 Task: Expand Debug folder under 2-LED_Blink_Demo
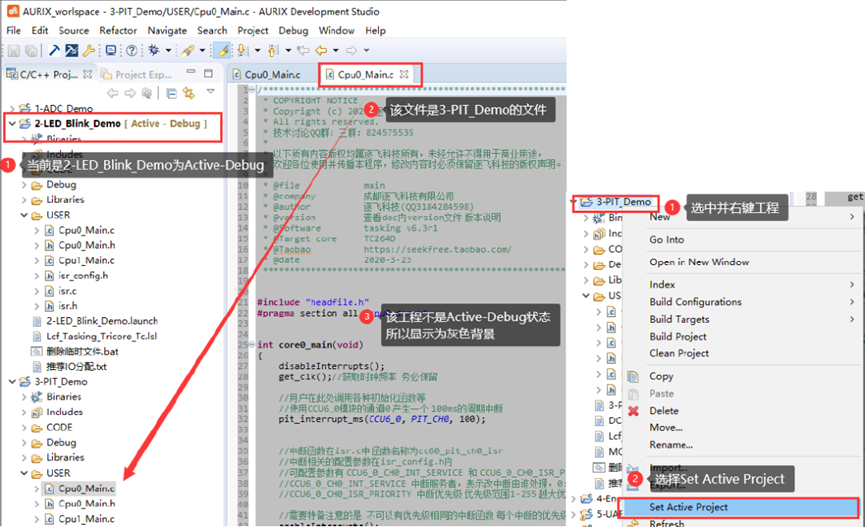coord(24,185)
